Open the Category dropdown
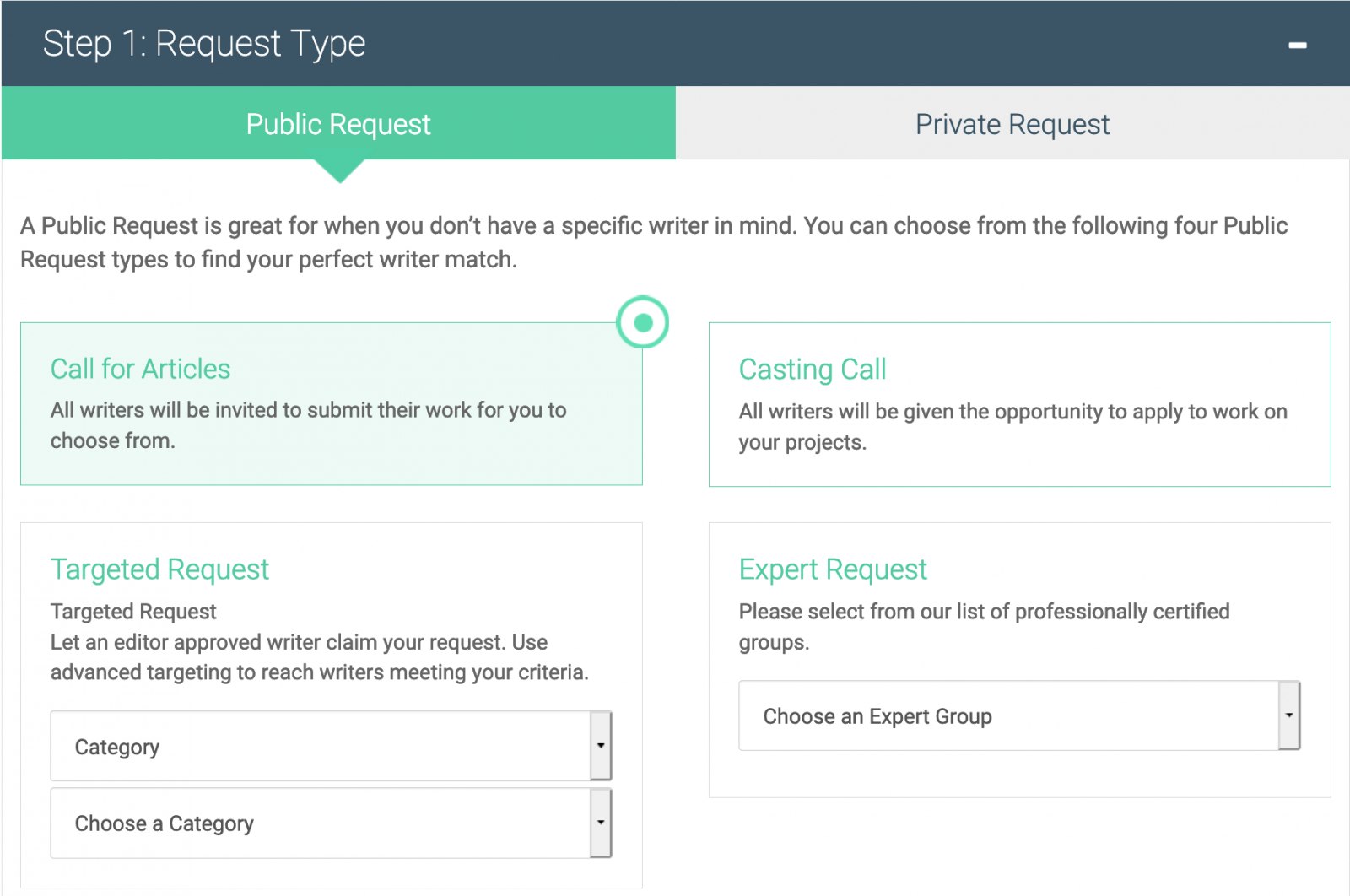The width and height of the screenshot is (1350, 896). coord(331,746)
